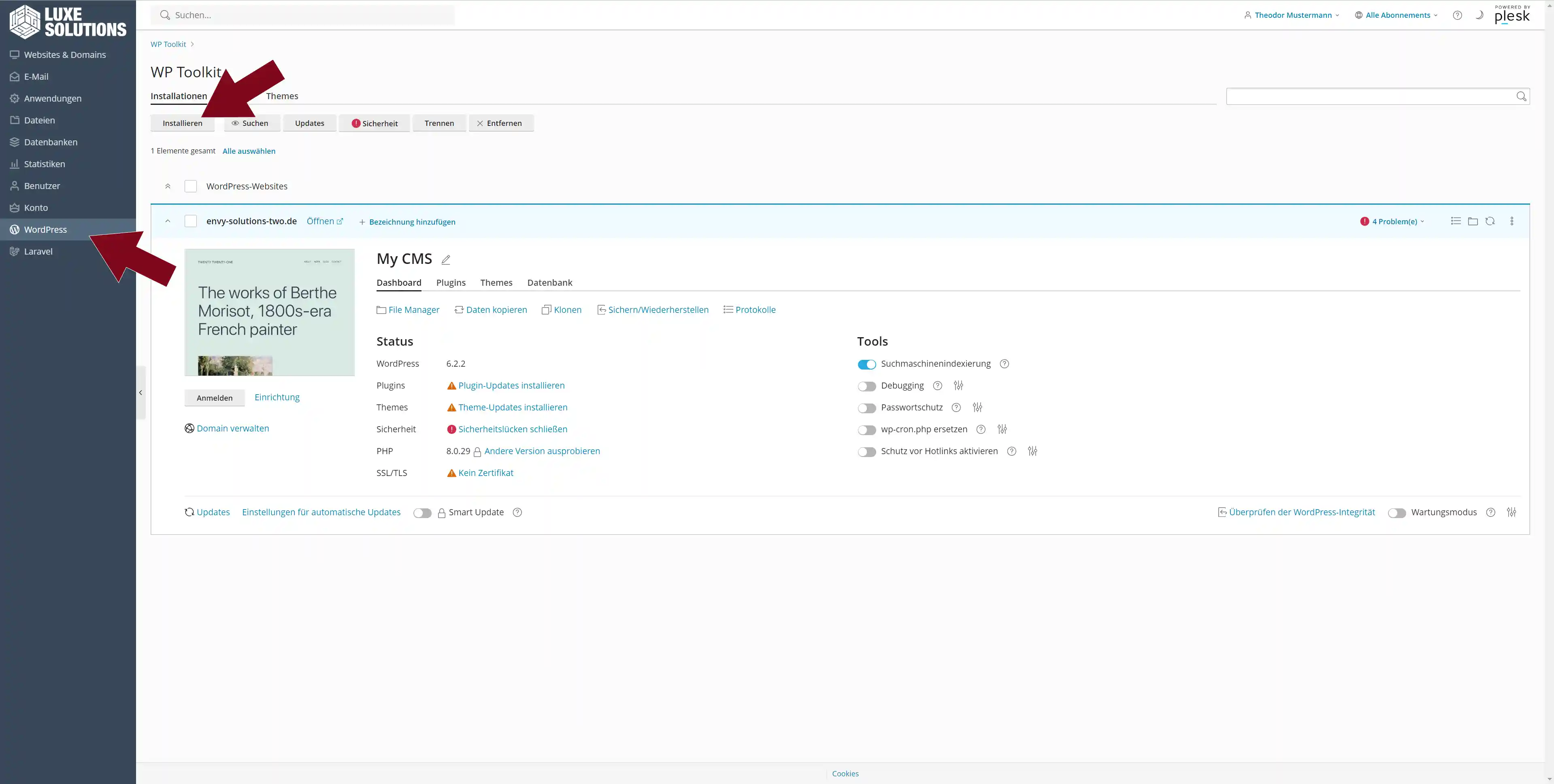Collapse the WordPress-Websites group with the double chevron
This screenshot has width=1554, height=784.
click(x=168, y=186)
